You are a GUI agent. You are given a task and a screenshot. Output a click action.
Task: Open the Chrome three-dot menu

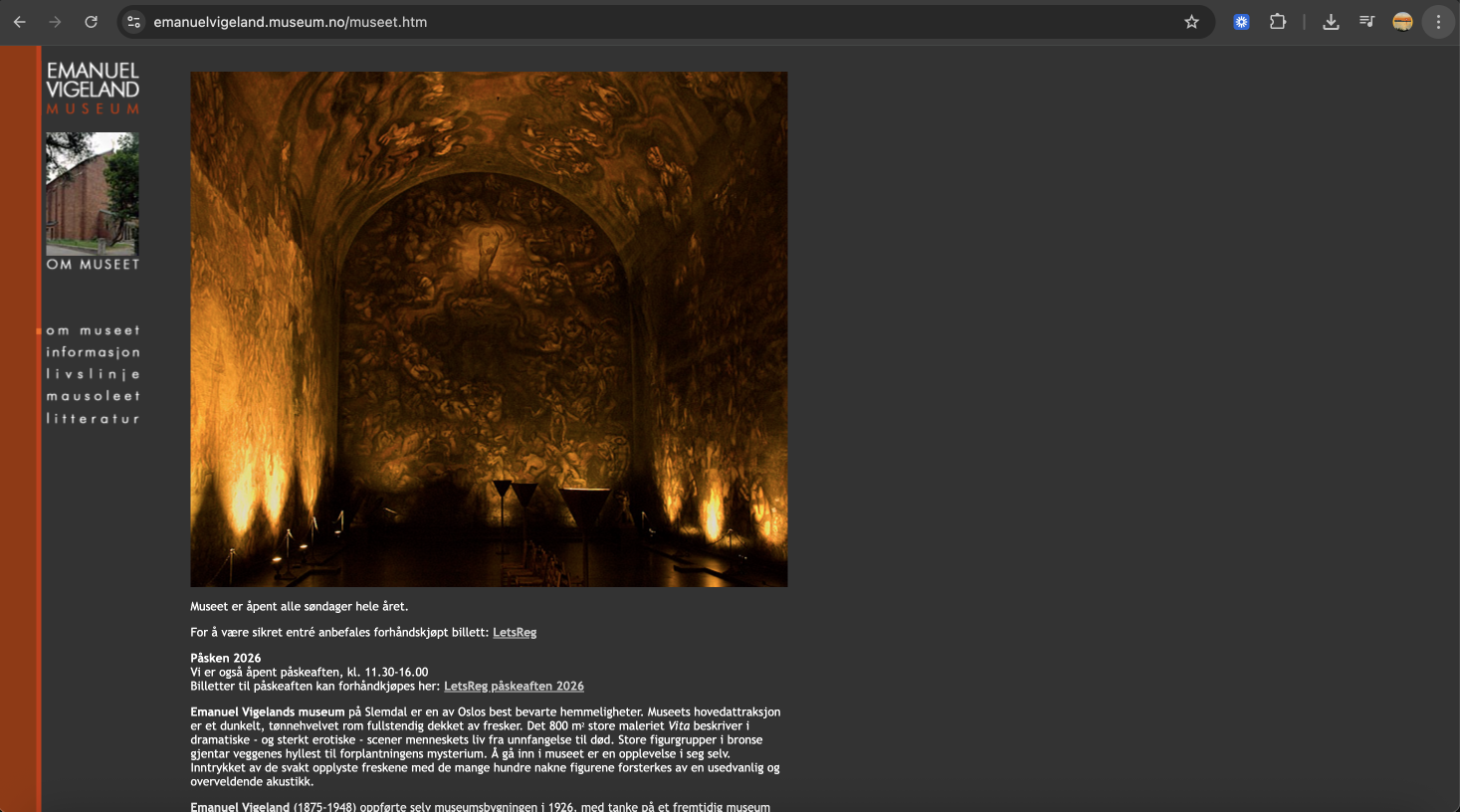point(1438,22)
